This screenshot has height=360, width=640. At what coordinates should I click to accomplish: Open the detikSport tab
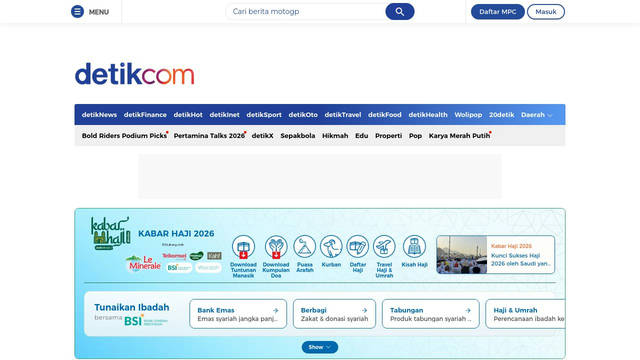click(264, 115)
